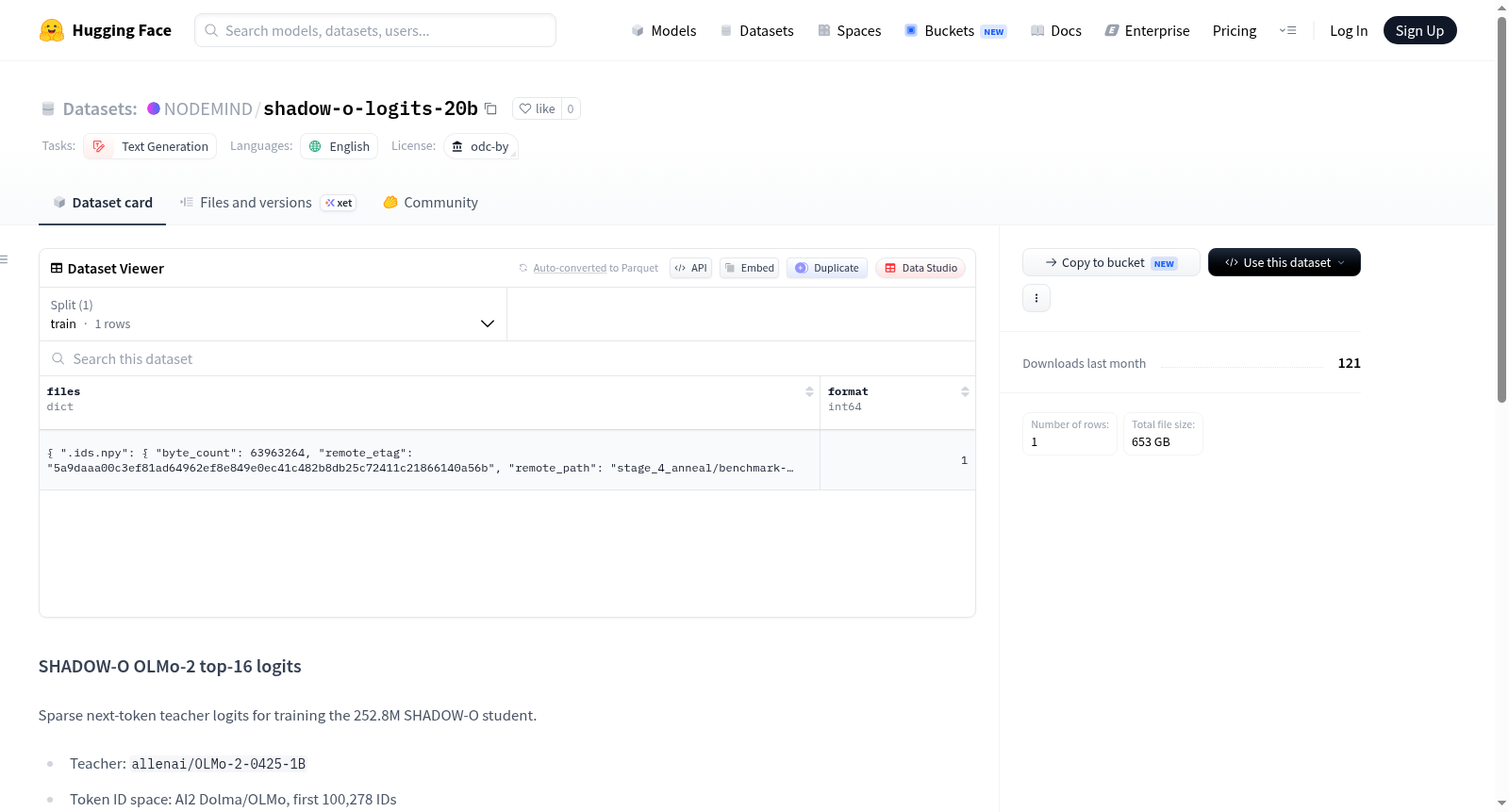Click the Datasets breadcrumb label
Screen dimensions: 1509x812
100,108
